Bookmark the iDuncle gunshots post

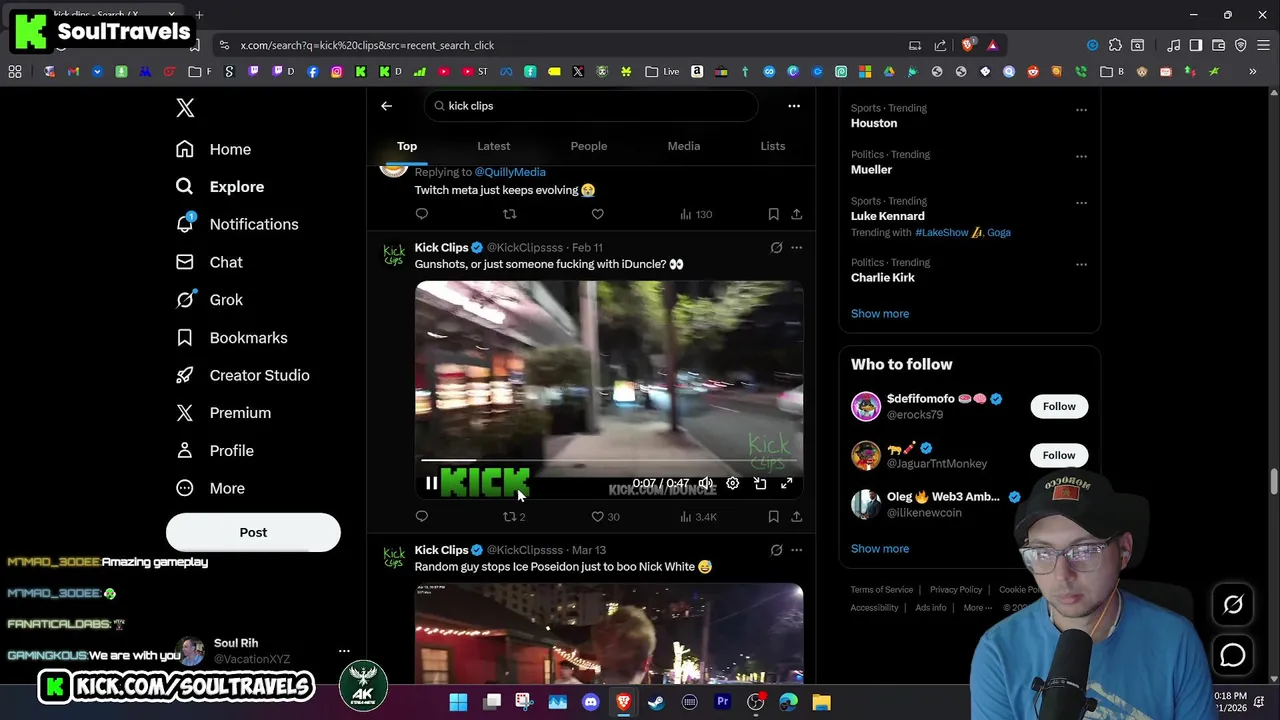(773, 517)
